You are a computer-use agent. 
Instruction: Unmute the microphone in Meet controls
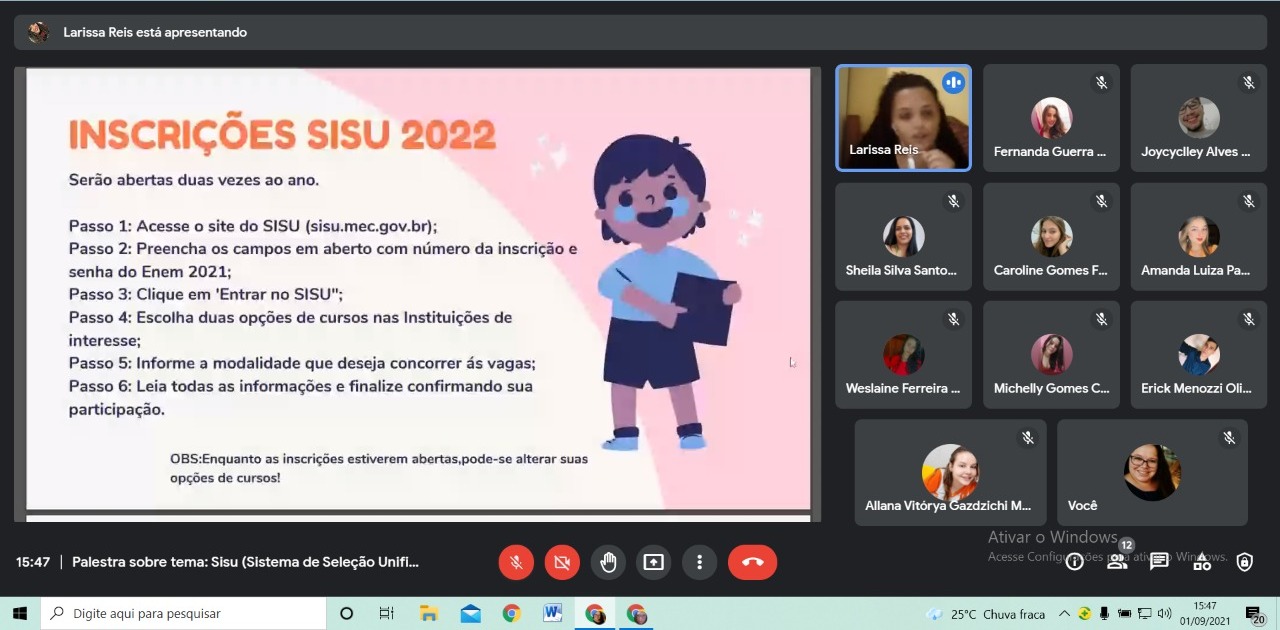pos(516,562)
